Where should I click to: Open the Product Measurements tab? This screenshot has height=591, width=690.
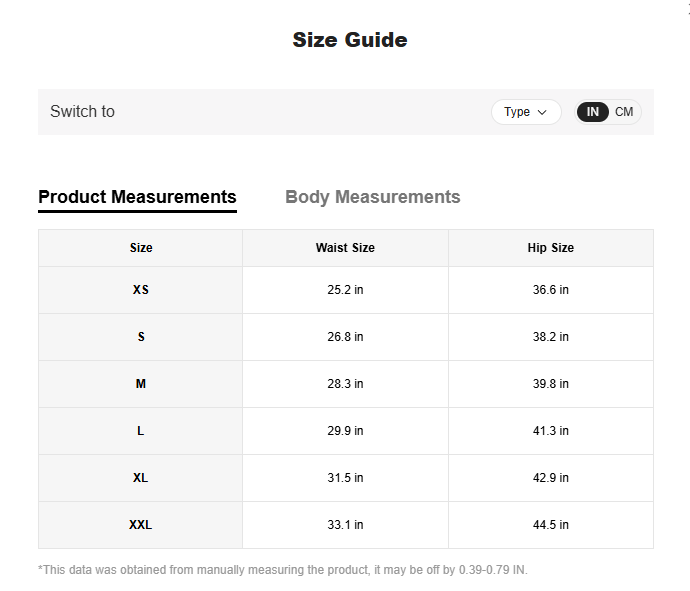click(137, 197)
